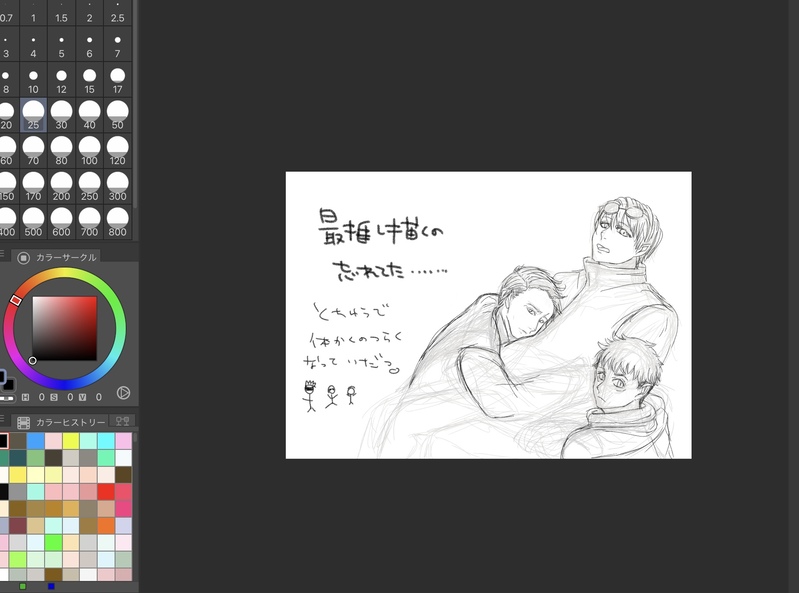This screenshot has height=593, width=799.
Task: Select the black sub color chip
Action: click(x=9, y=384)
